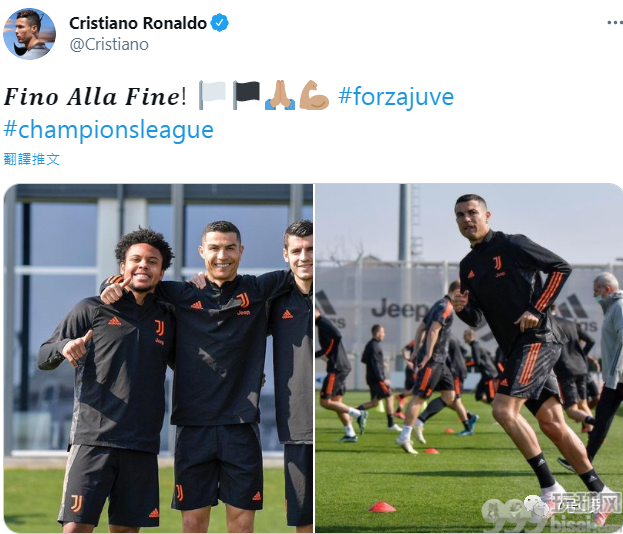Open the #championsleague hashtag
623x534 pixels.
[108, 130]
